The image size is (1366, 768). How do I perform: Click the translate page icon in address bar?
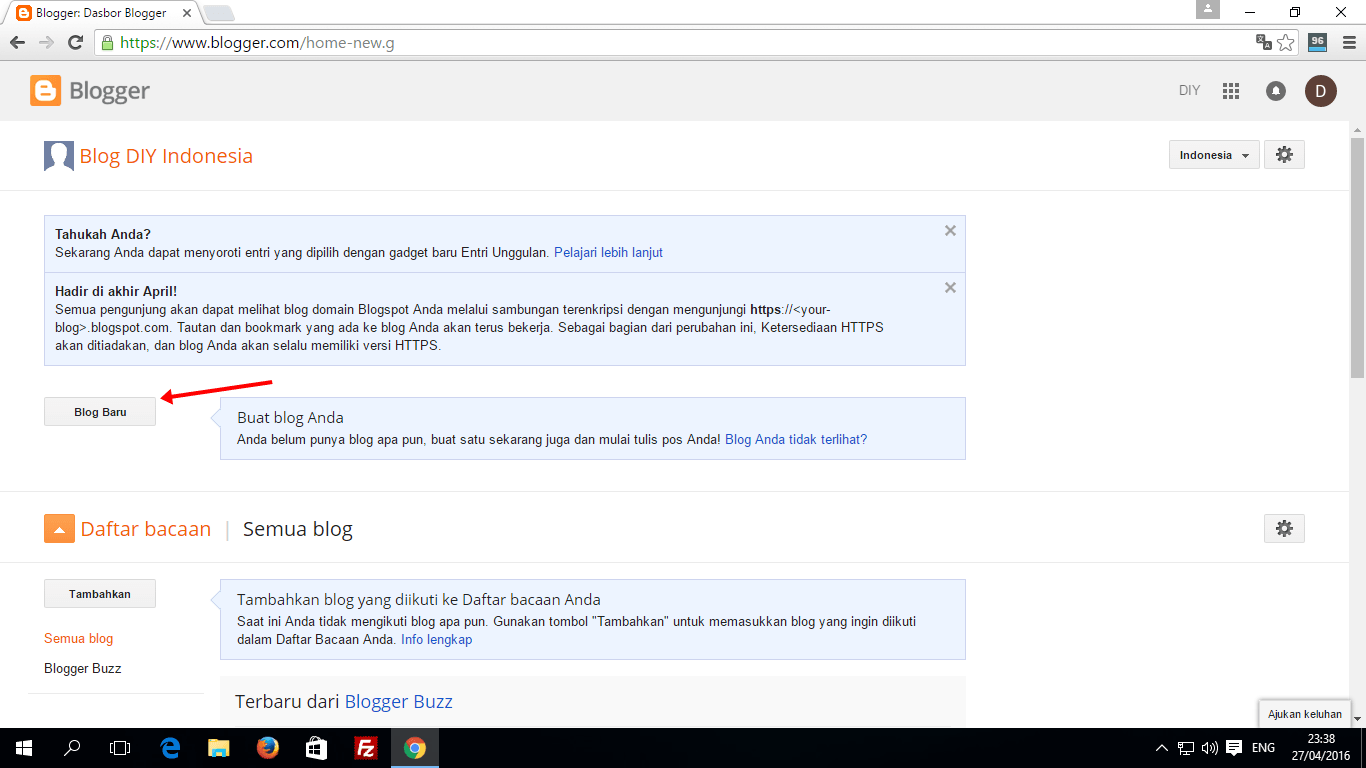pos(1264,43)
